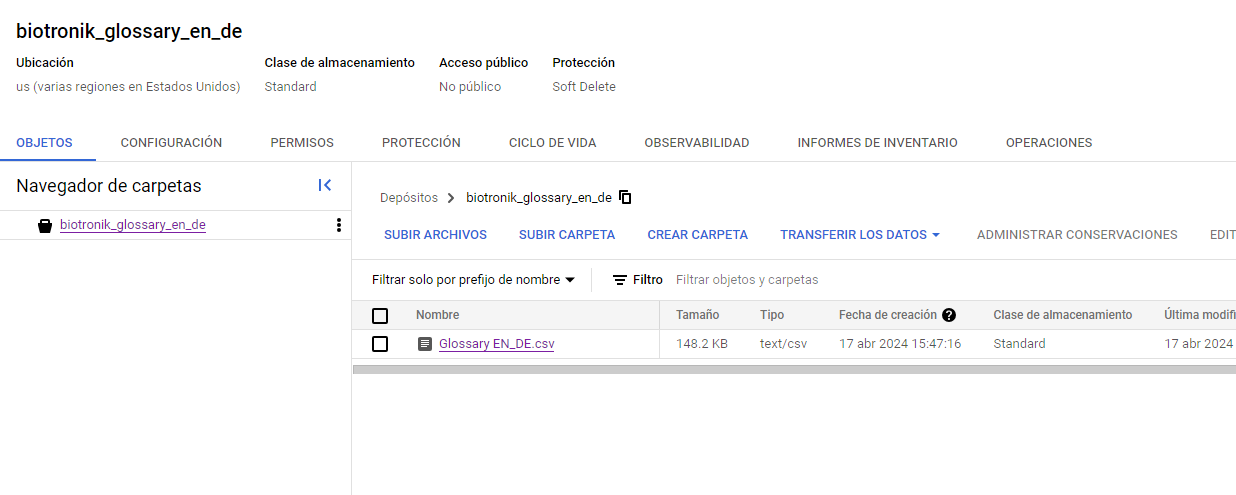The width and height of the screenshot is (1236, 495).
Task: Click the text/csv type cell
Action: [x=783, y=344]
